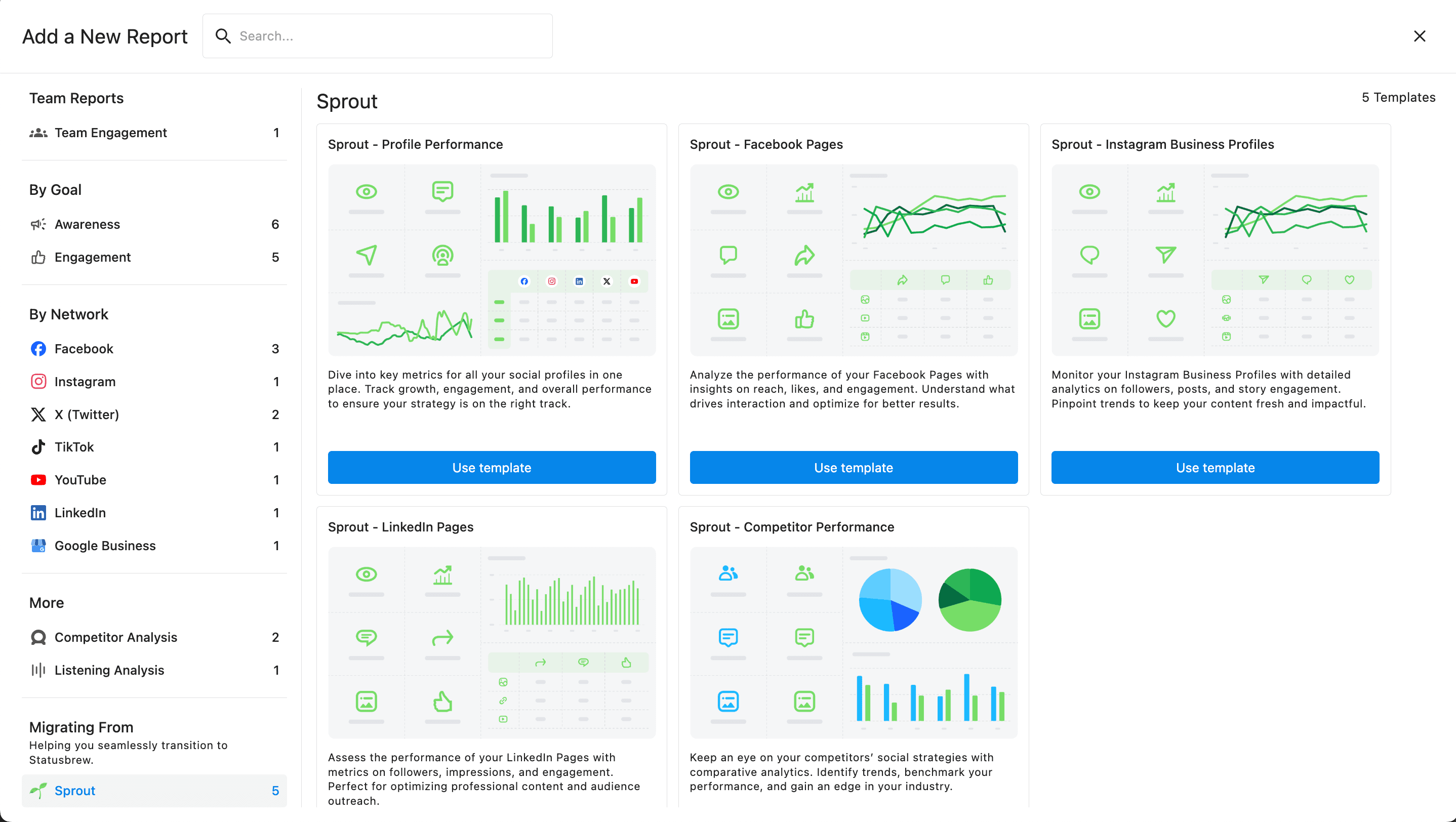This screenshot has width=1456, height=822.
Task: Click the Engagement thumbs-up icon
Action: coord(38,257)
